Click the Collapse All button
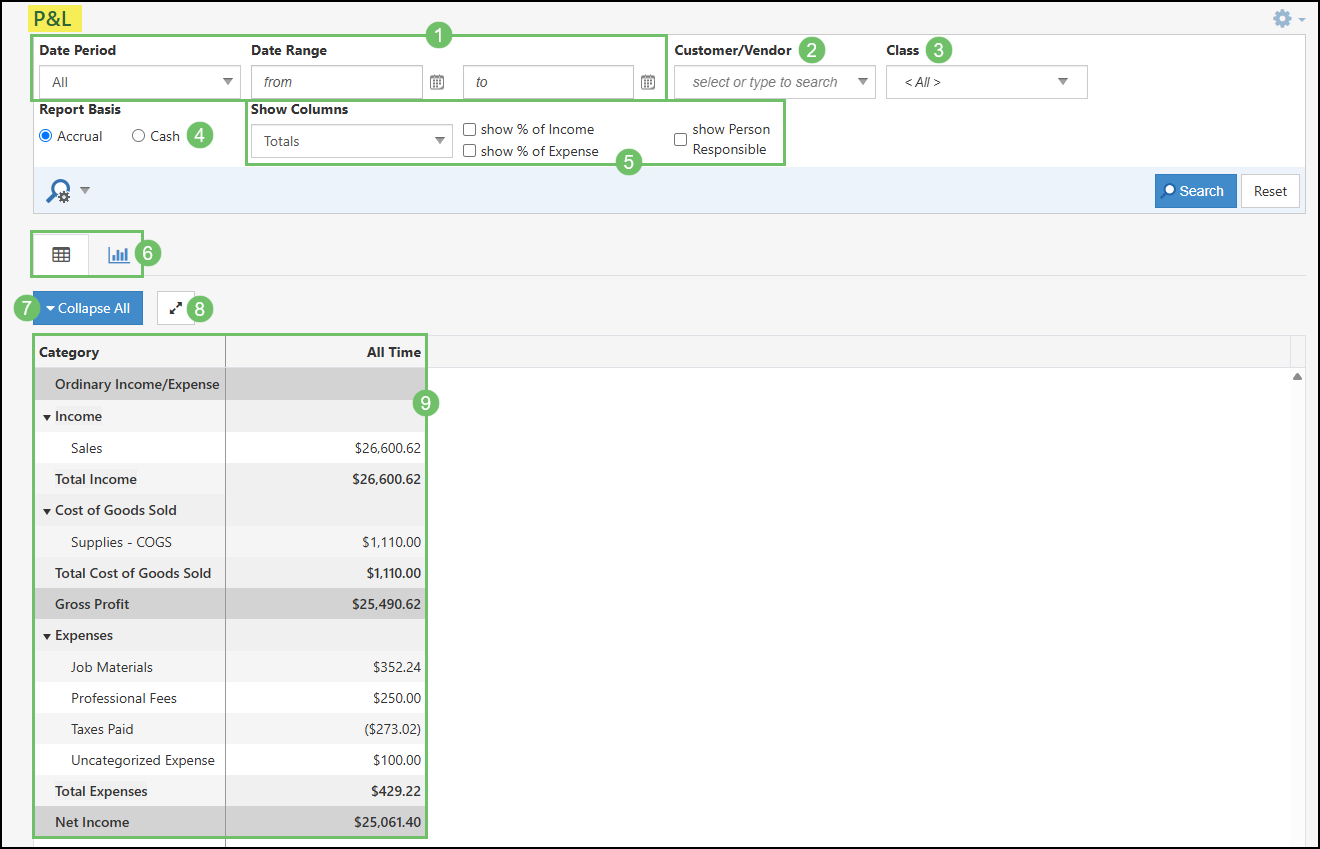This screenshot has height=849, width=1320. [x=88, y=308]
